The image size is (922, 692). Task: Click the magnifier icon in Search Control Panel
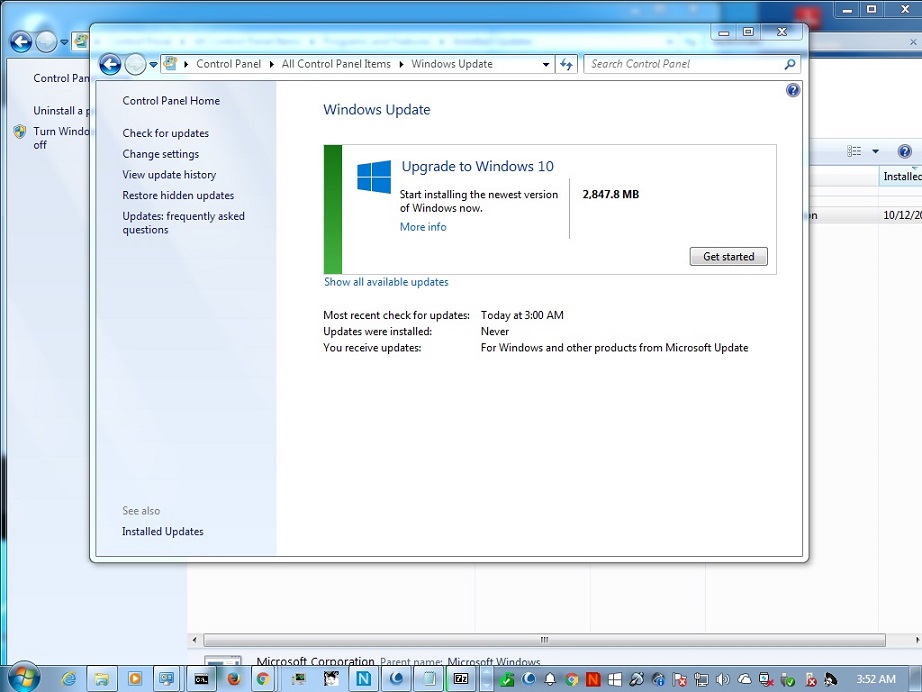click(x=790, y=64)
